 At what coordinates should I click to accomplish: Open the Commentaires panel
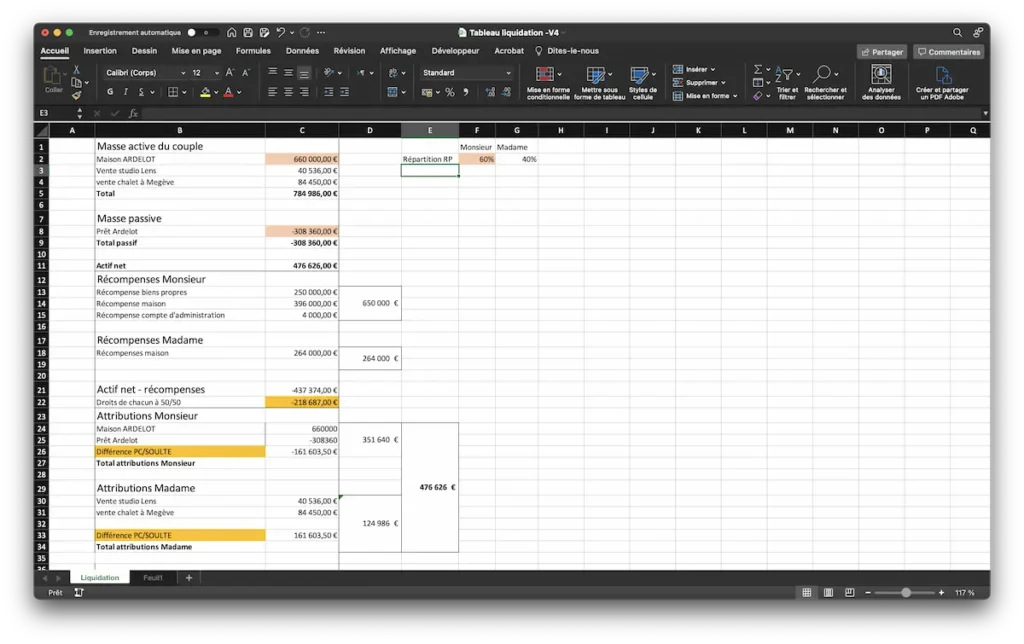946,51
